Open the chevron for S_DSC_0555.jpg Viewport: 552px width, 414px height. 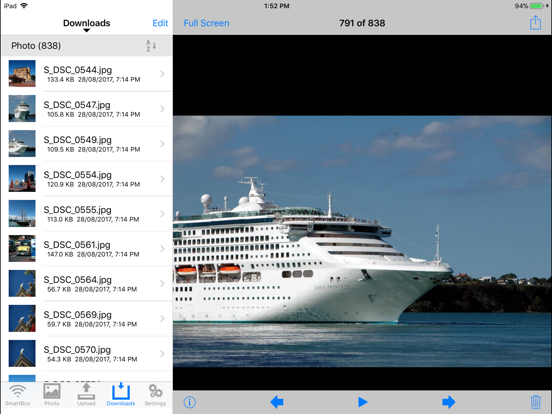pyautogui.click(x=162, y=214)
